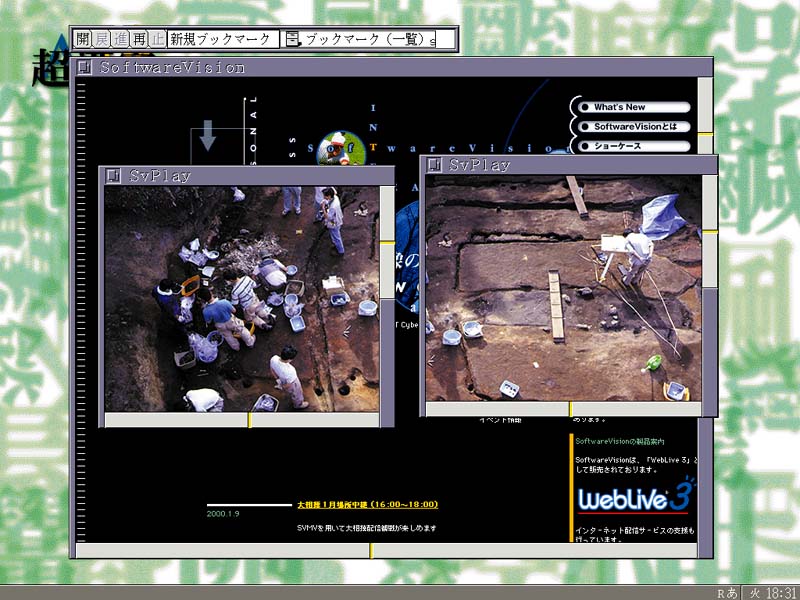Click the 火 18:31 clock in system bar
The width and height of the screenshot is (800, 600).
[771, 593]
